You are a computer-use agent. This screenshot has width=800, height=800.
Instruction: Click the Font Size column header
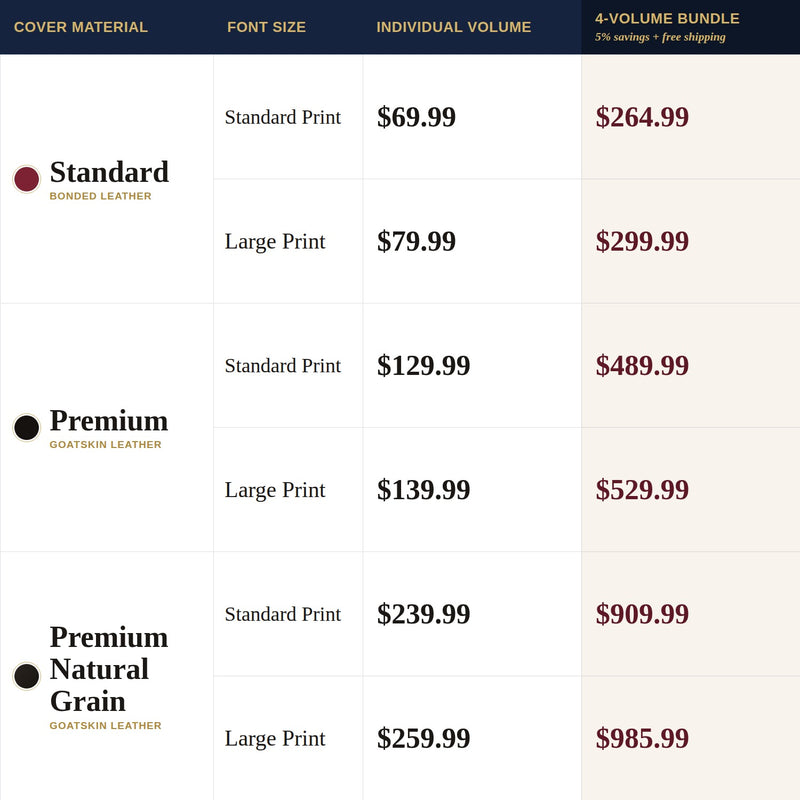pyautogui.click(x=266, y=27)
